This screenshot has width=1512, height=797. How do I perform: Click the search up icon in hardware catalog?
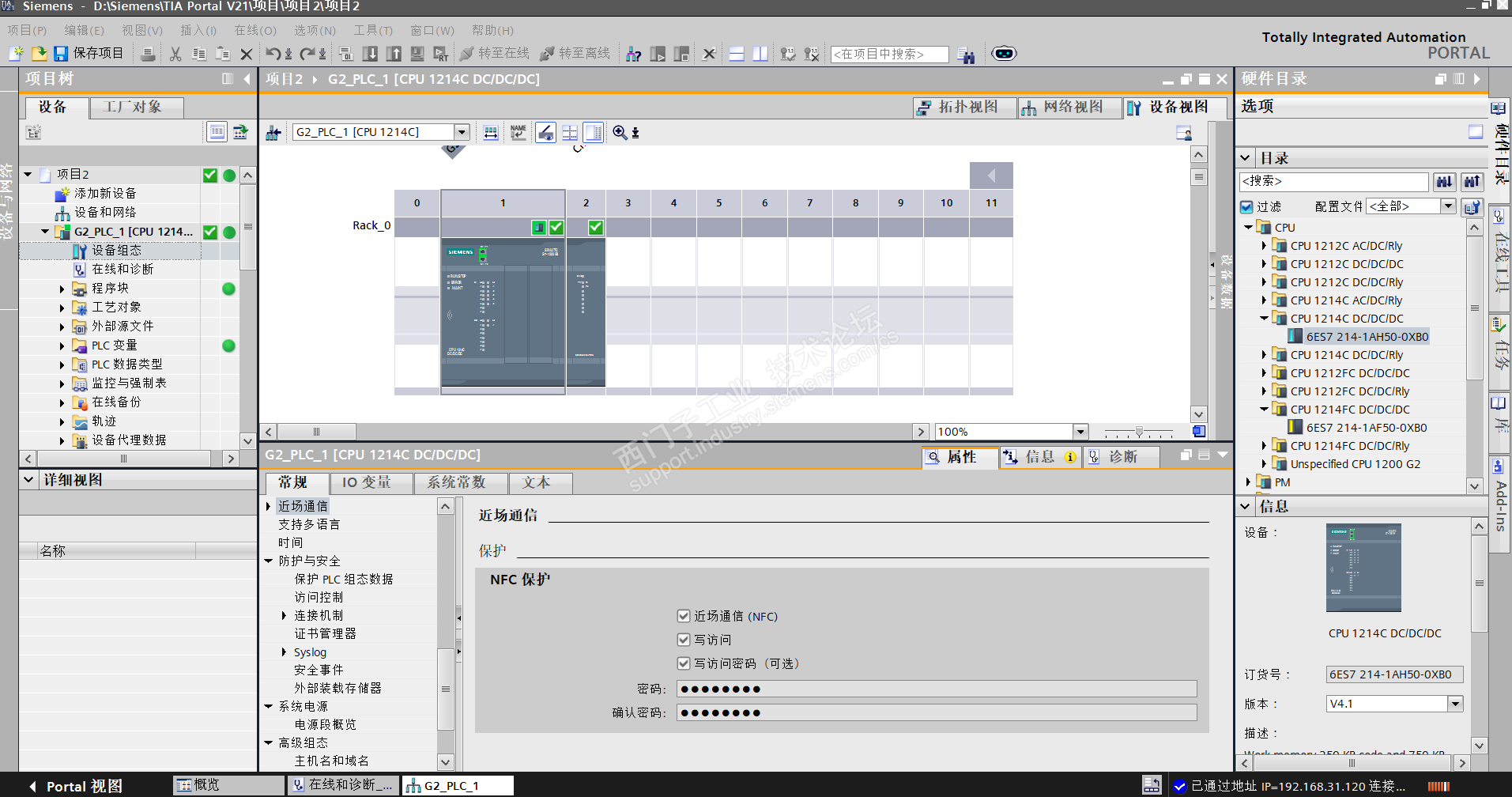point(1472,182)
